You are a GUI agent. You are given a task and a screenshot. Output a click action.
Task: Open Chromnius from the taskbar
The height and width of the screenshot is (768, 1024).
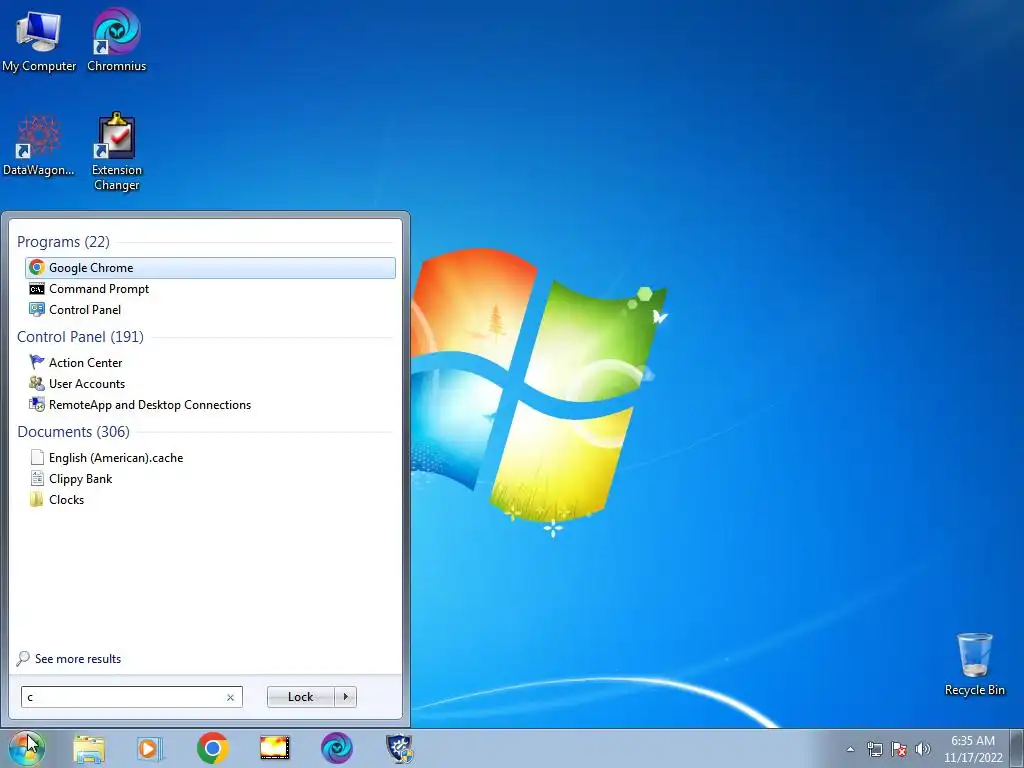[x=337, y=748]
